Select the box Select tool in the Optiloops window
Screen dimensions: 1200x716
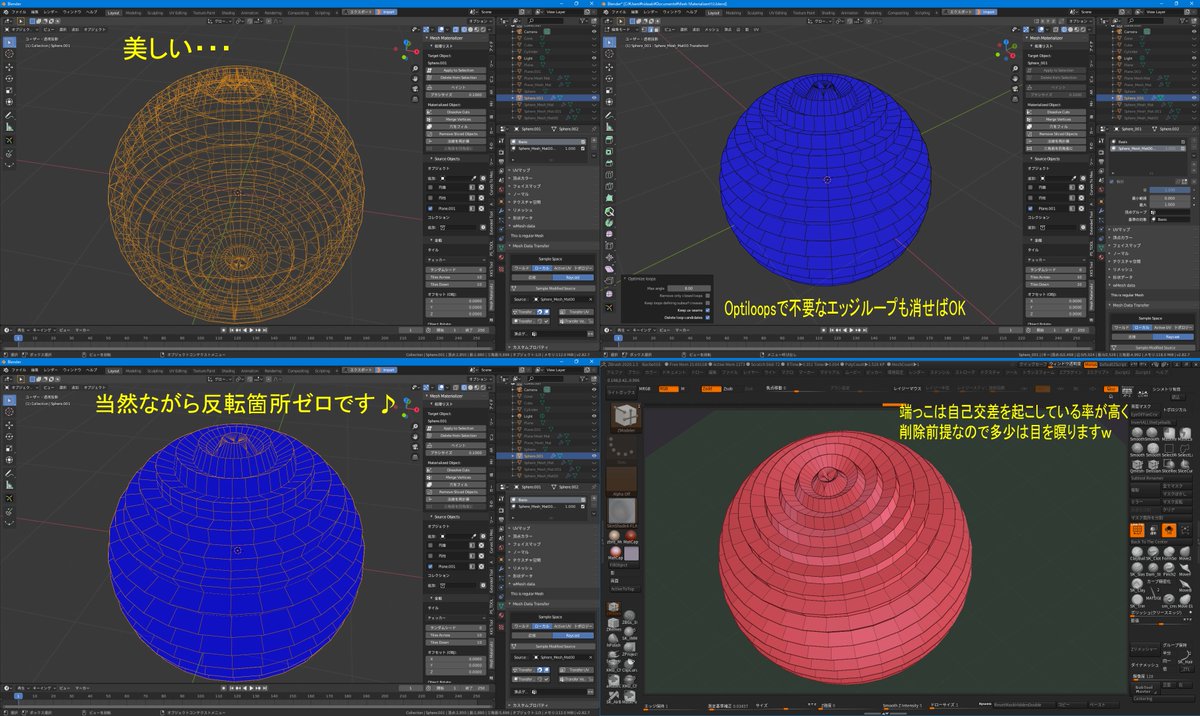point(609,43)
